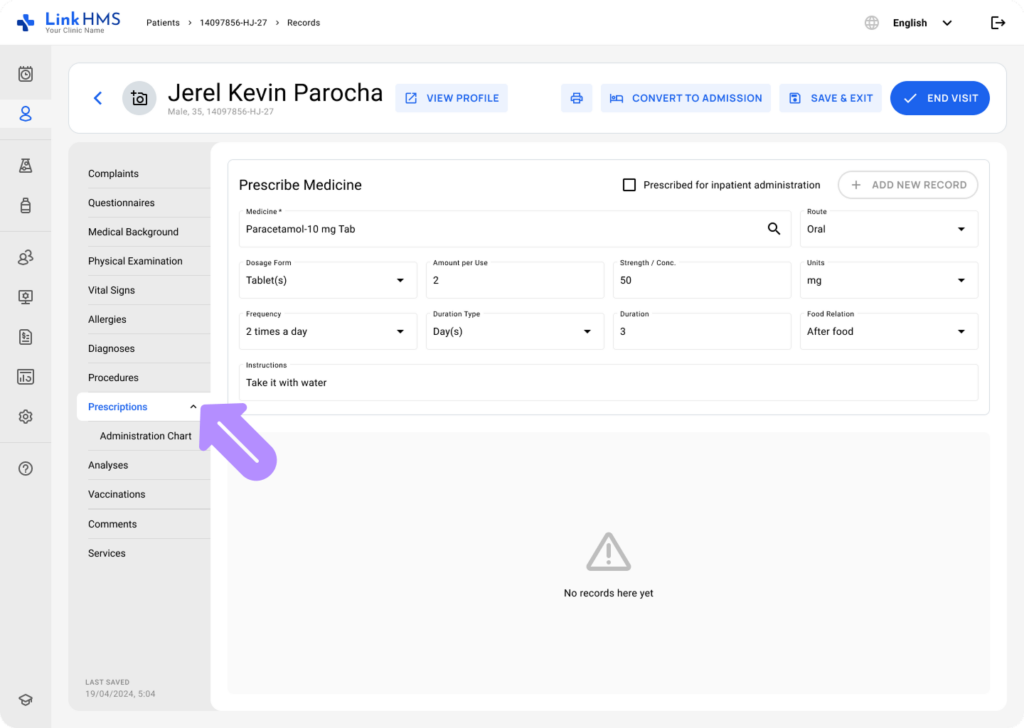Click the Instructions text field
The image size is (1024, 728).
click(x=608, y=383)
